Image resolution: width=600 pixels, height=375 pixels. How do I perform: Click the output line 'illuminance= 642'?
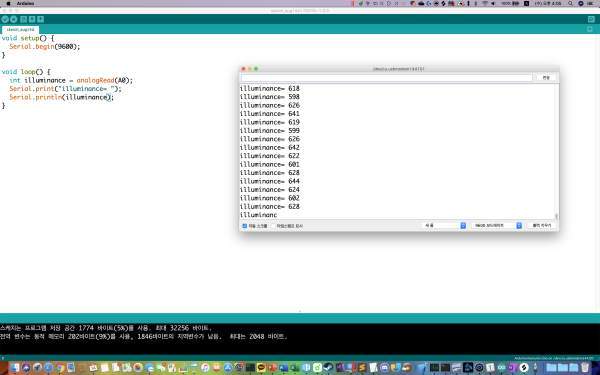pos(270,147)
